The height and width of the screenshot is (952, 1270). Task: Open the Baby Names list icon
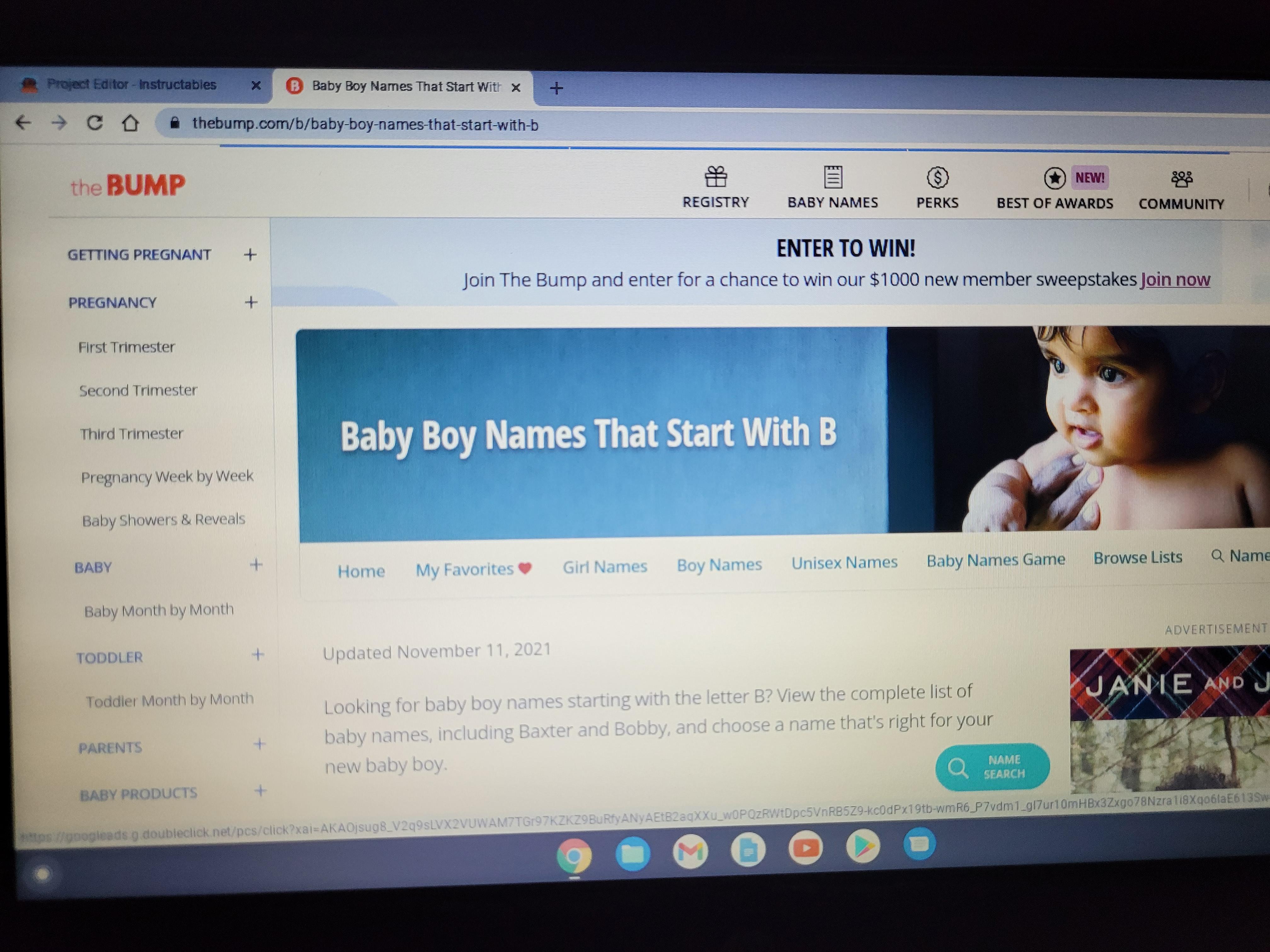tap(832, 177)
